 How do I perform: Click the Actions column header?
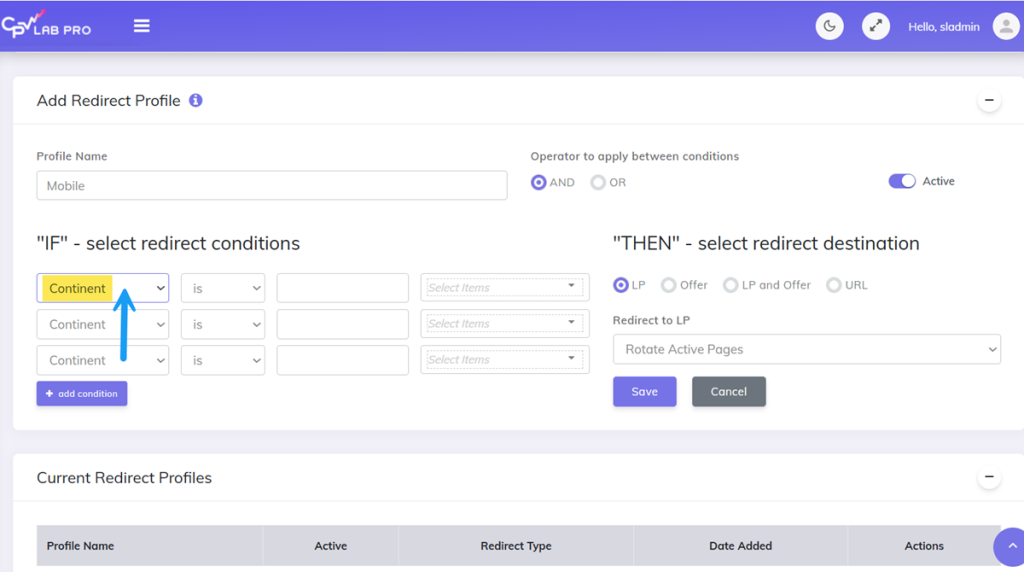point(923,546)
